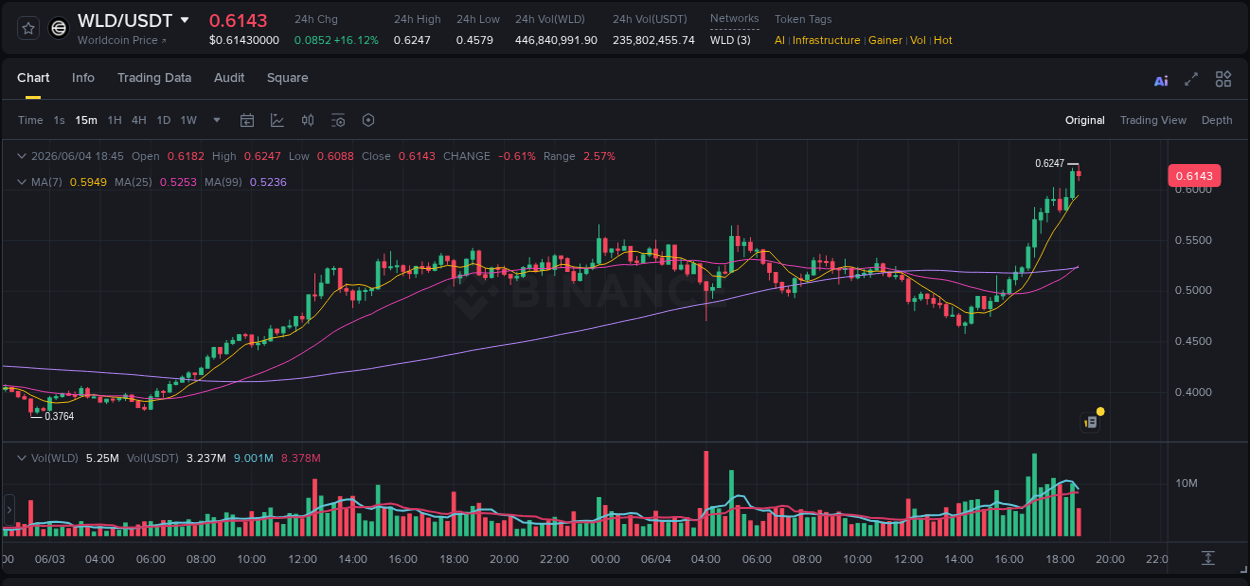Select the 1W interval
Viewport: 1250px width, 586px height.
(x=188, y=120)
